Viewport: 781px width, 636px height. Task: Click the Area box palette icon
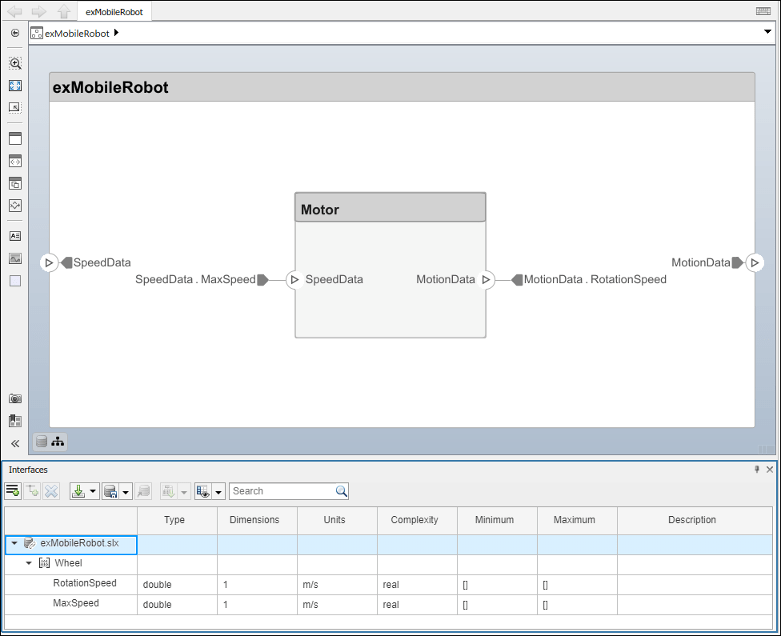15,281
